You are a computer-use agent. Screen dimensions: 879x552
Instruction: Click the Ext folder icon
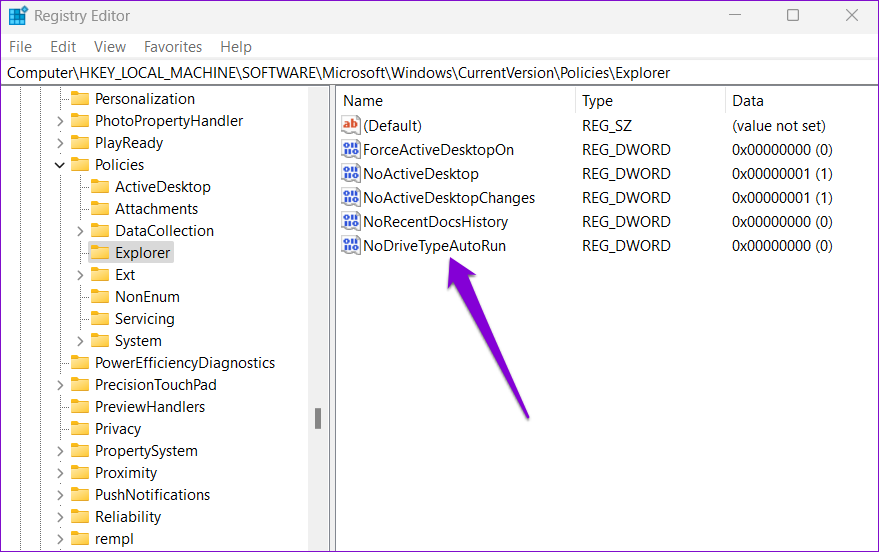click(100, 275)
